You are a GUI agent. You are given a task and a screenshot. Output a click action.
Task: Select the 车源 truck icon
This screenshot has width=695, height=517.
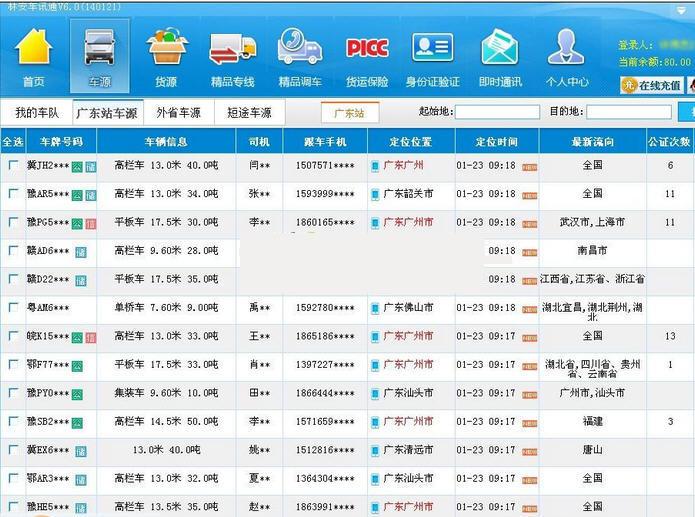[99, 57]
